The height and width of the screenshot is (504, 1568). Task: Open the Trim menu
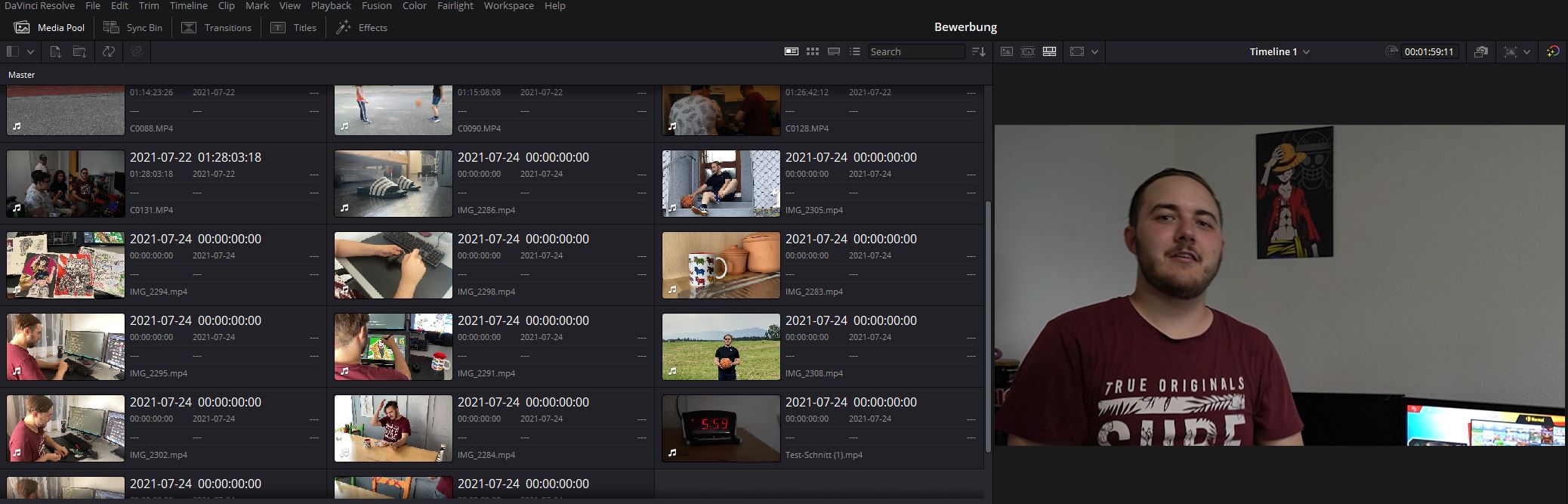coord(149,5)
